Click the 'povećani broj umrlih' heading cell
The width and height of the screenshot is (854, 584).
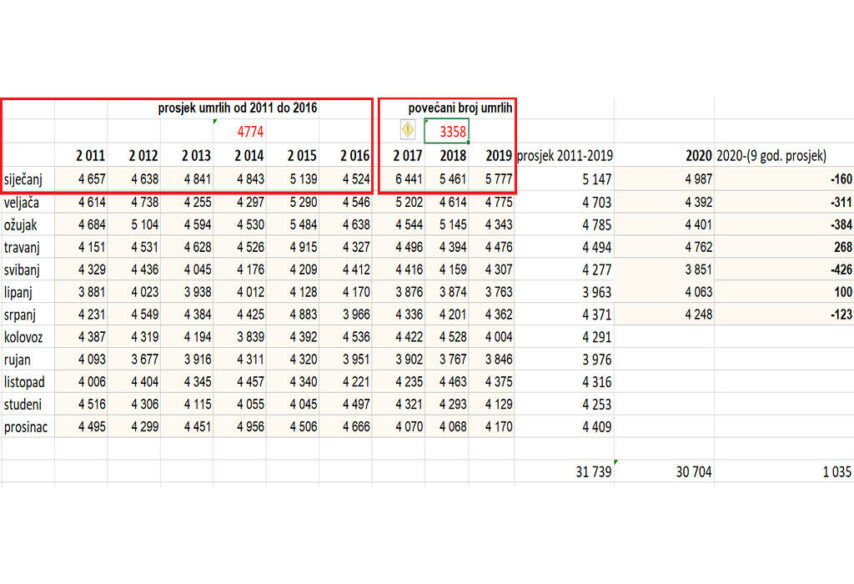coord(460,107)
